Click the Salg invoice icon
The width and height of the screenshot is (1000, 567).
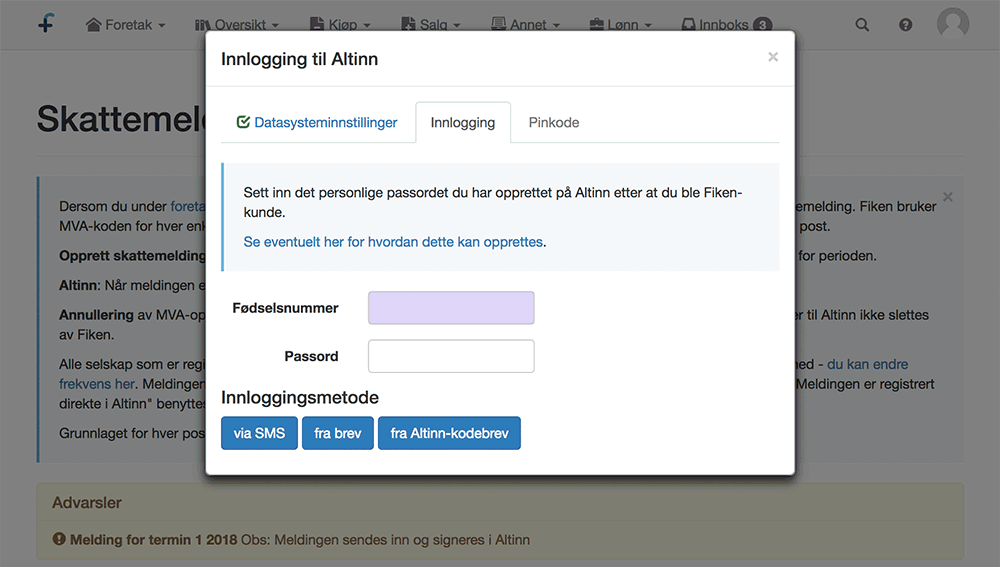tap(408, 24)
